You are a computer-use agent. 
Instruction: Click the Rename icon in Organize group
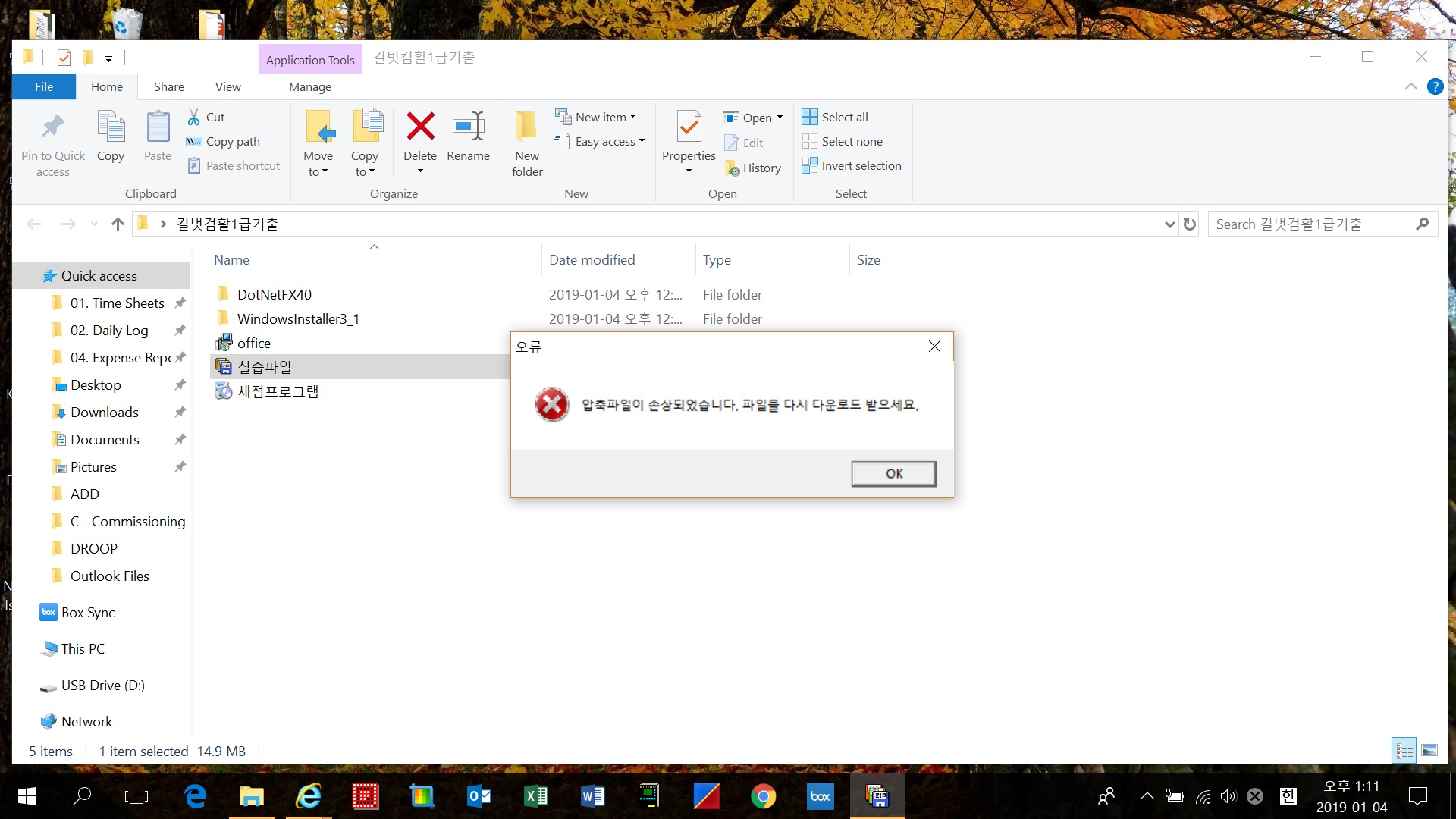(x=468, y=127)
